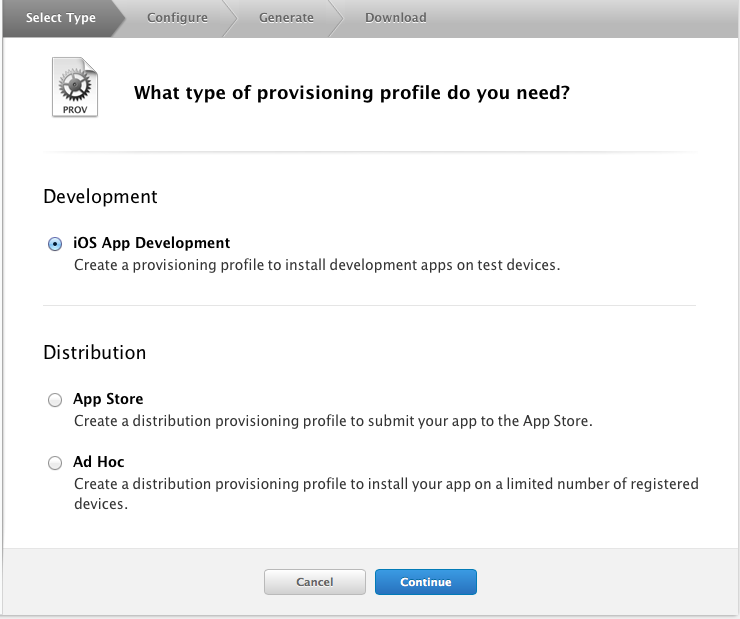Image resolution: width=740 pixels, height=619 pixels.
Task: Click the App Store option label
Action: click(108, 399)
